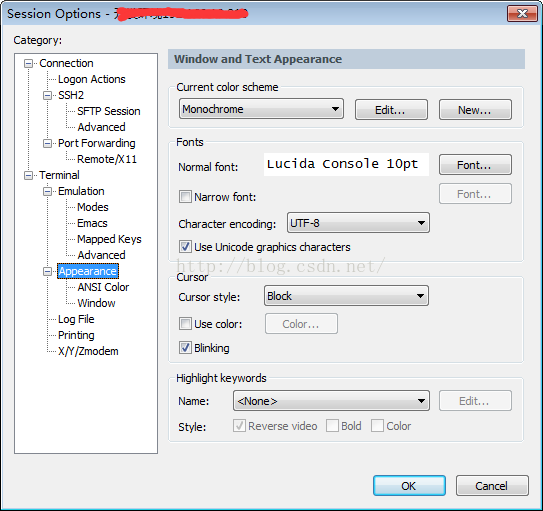Click the cursor Color... button
The width and height of the screenshot is (543, 511).
point(301,324)
